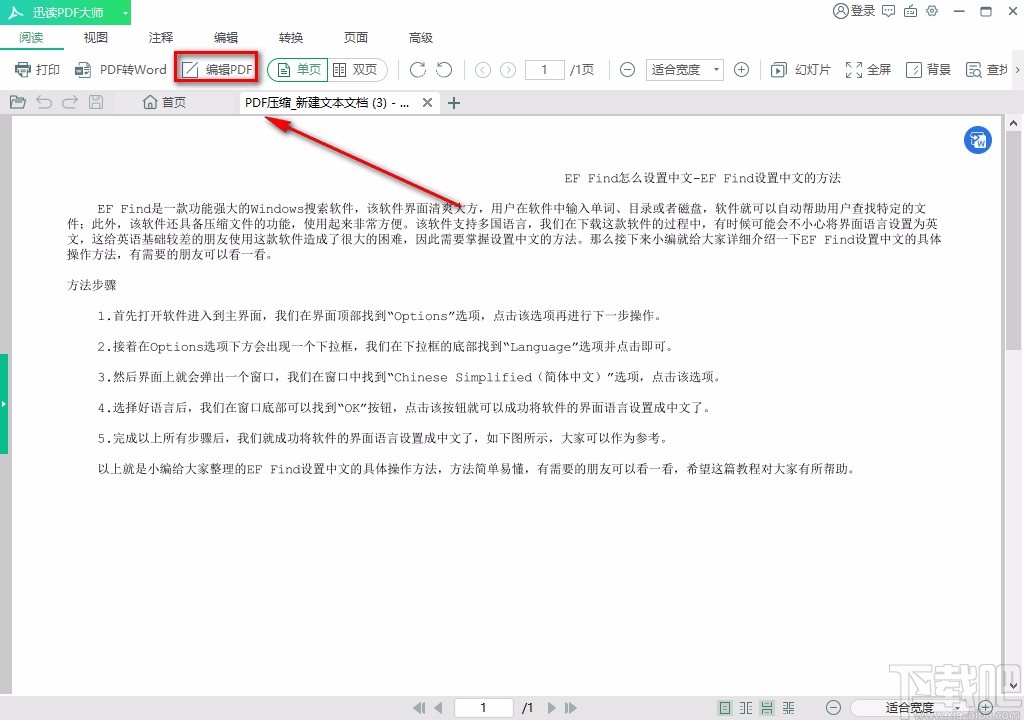Toggle 单页 single page view
The height and width of the screenshot is (720, 1024).
tap(297, 70)
